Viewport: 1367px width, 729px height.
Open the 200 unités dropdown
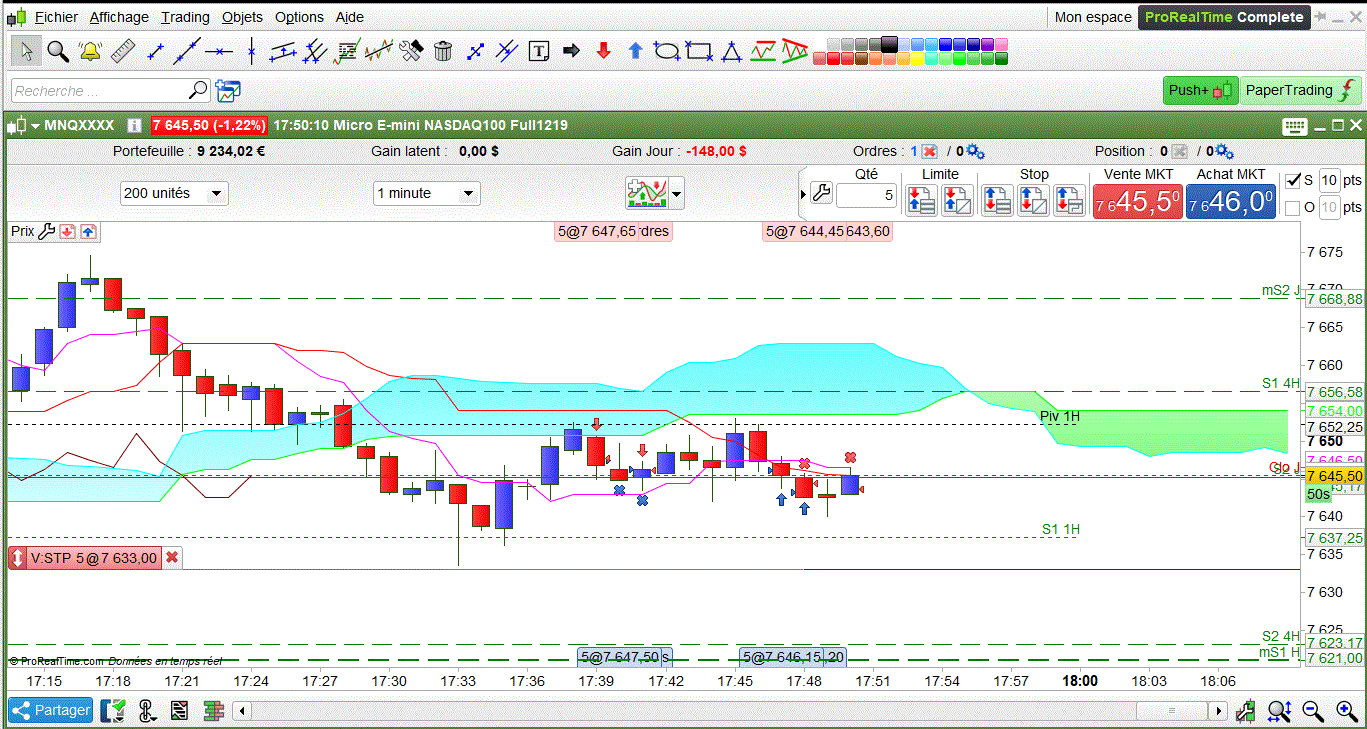[x=174, y=193]
